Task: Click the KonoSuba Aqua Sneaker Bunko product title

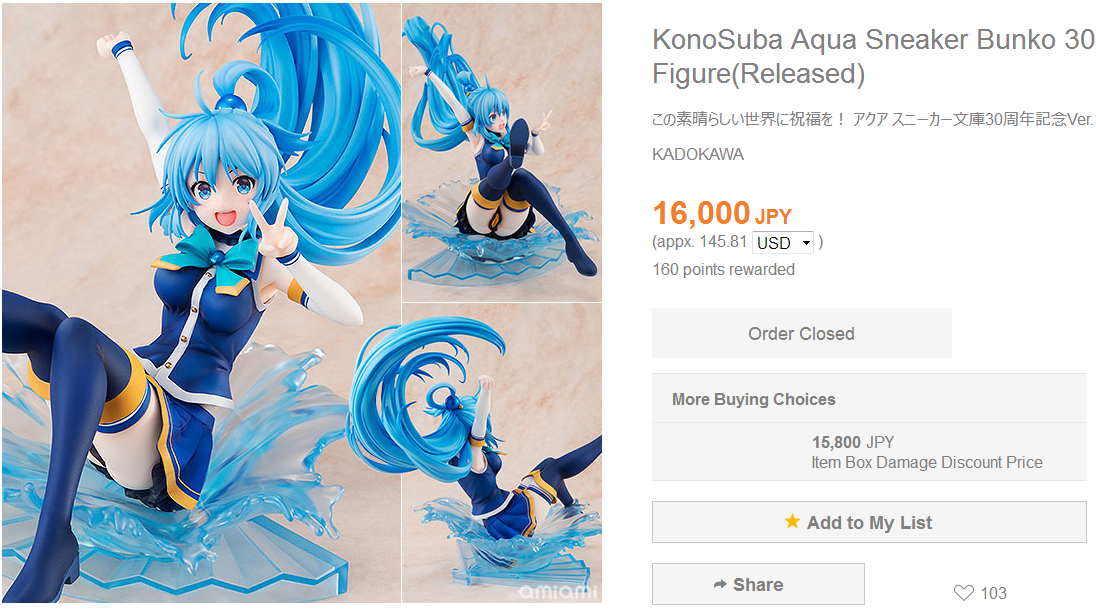Action: tap(872, 56)
